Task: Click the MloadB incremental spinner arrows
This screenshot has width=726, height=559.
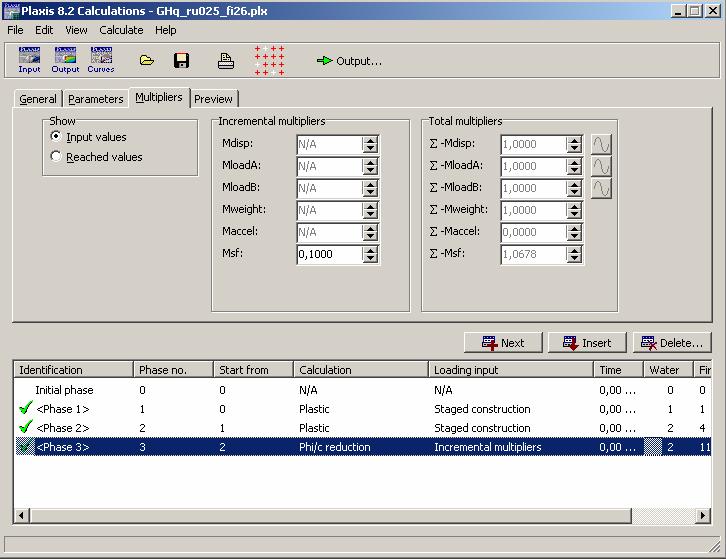Action: click(x=370, y=188)
